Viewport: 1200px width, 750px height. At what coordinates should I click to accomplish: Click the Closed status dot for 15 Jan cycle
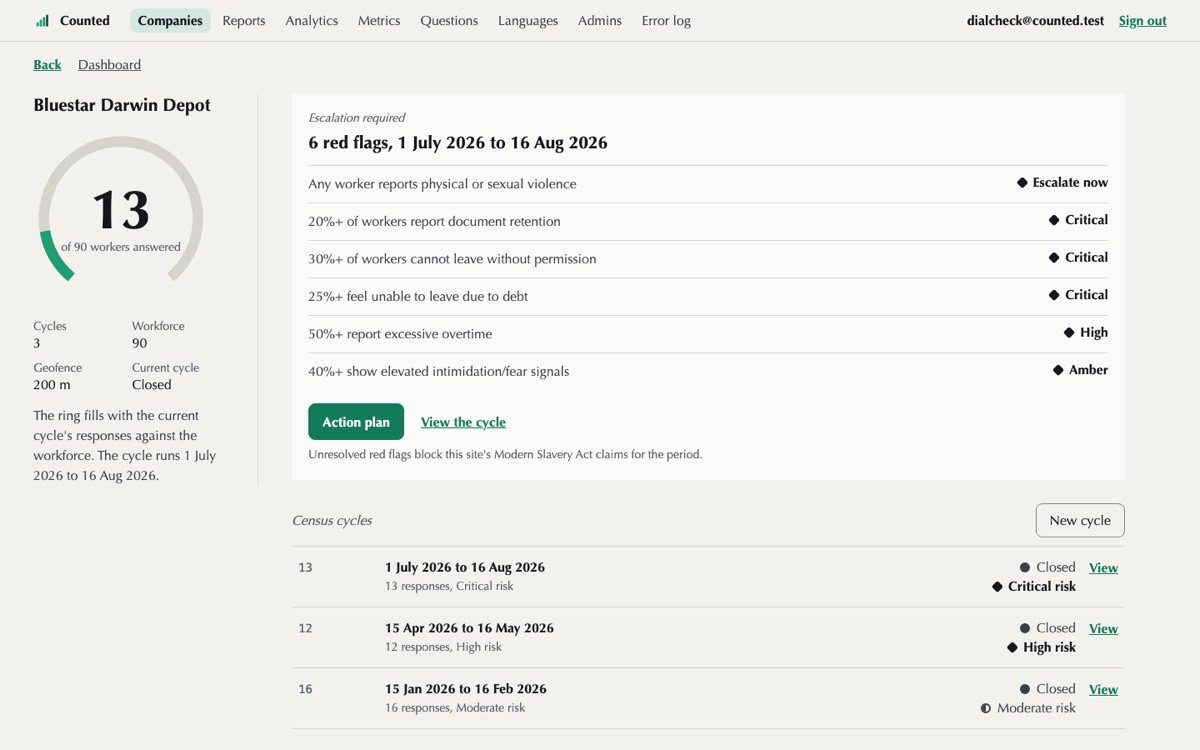click(x=1025, y=689)
